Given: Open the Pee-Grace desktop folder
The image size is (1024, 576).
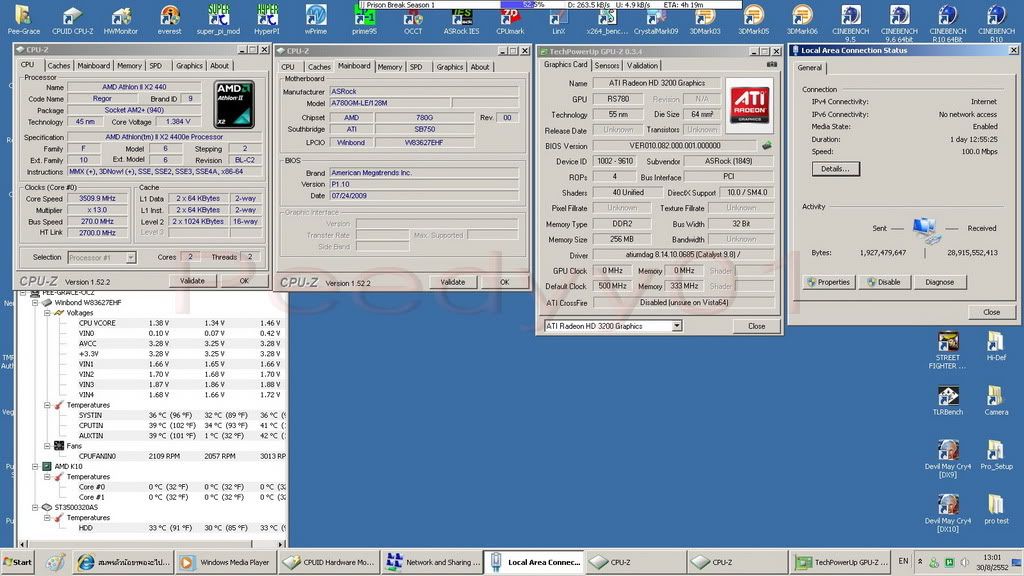Looking at the screenshot, I should click(x=24, y=20).
